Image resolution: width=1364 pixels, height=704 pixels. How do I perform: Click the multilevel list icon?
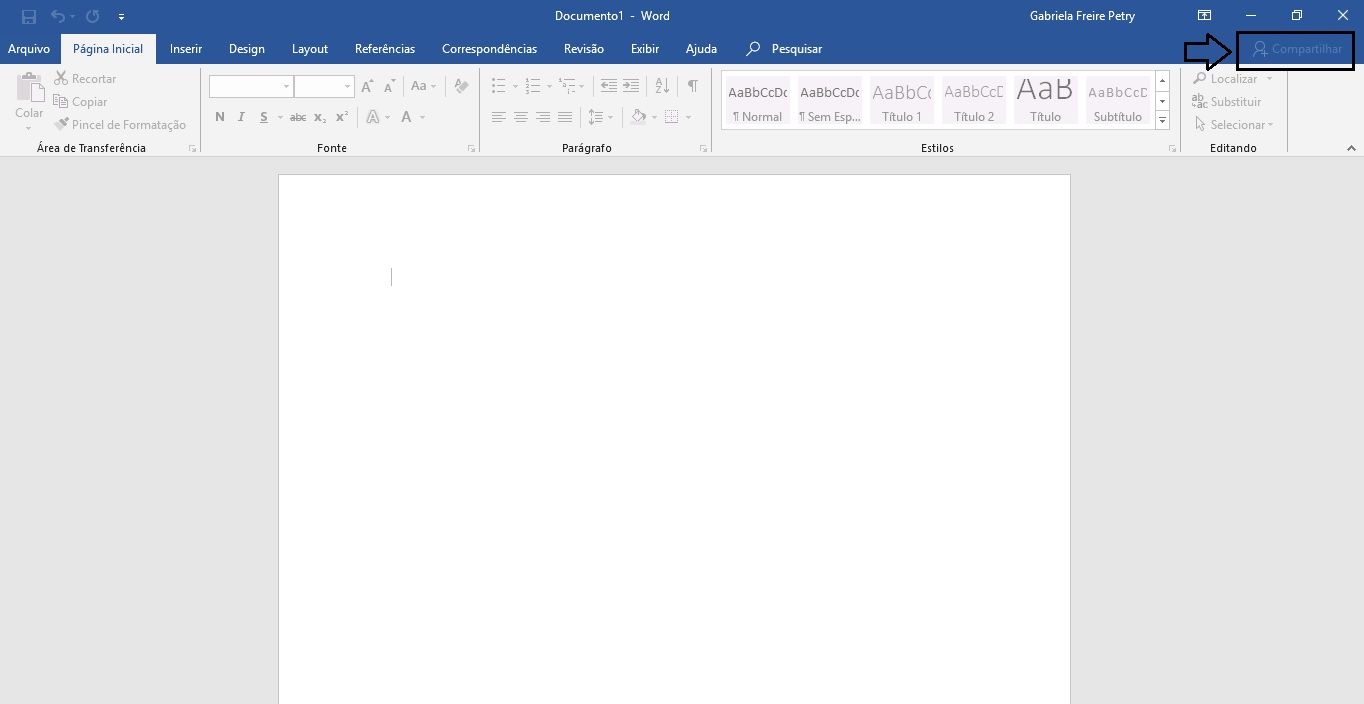[567, 86]
